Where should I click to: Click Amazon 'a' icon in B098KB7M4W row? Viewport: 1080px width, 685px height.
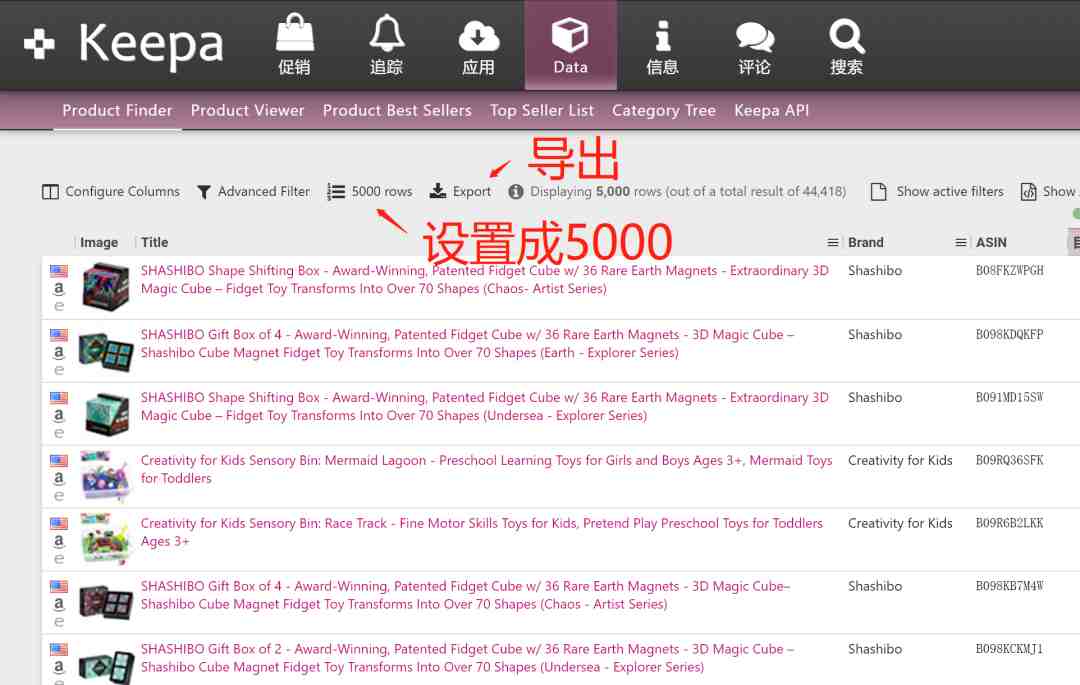coord(59,604)
